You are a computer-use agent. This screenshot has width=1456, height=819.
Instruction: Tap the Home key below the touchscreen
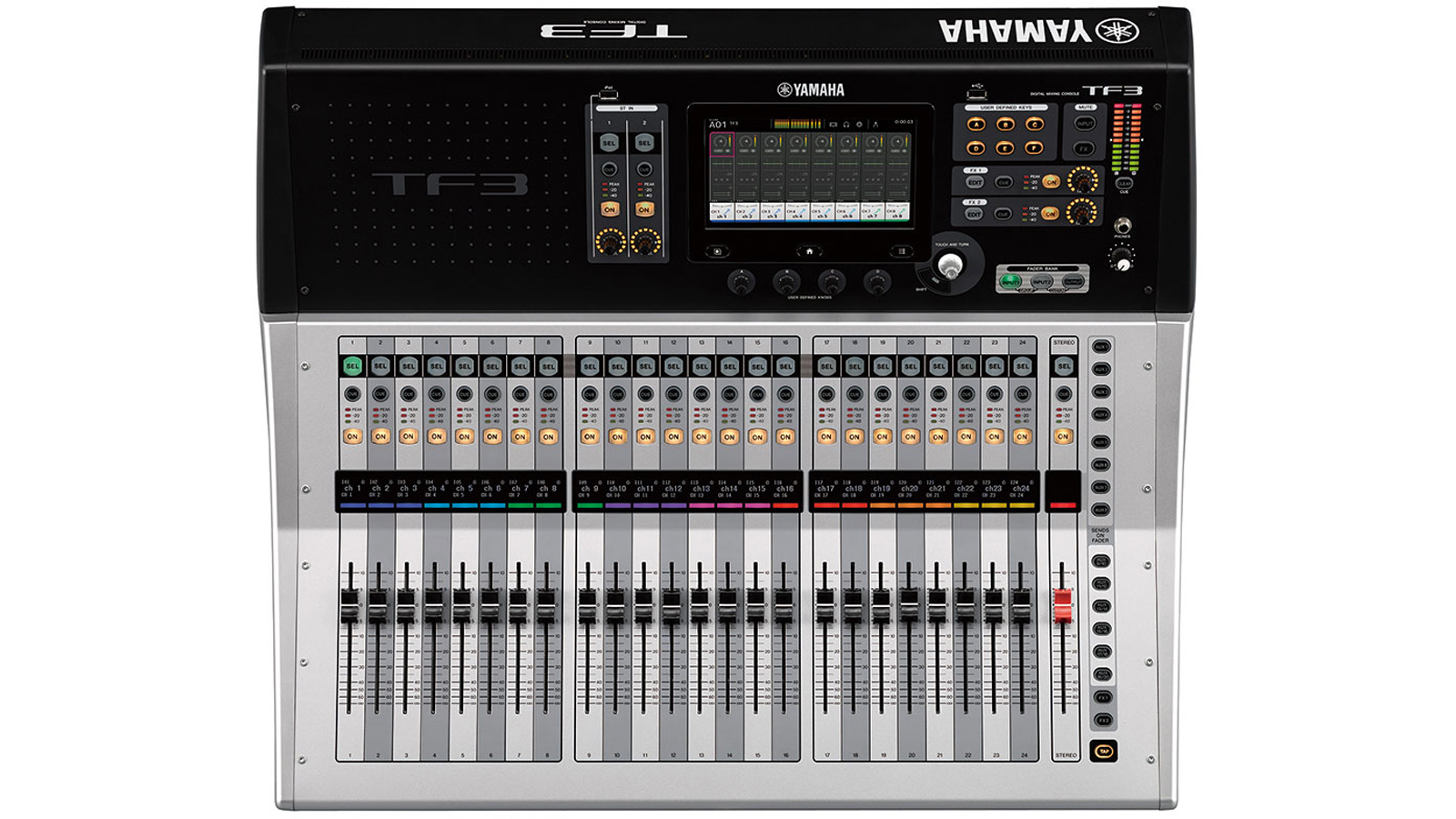coord(809,251)
